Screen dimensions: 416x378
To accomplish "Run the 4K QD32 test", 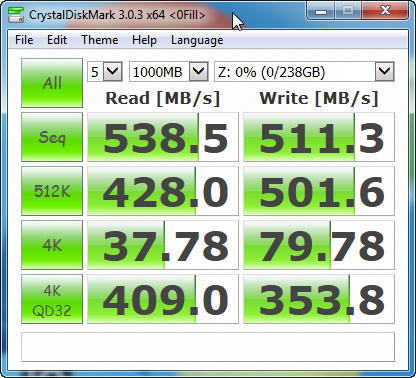I will [x=52, y=299].
